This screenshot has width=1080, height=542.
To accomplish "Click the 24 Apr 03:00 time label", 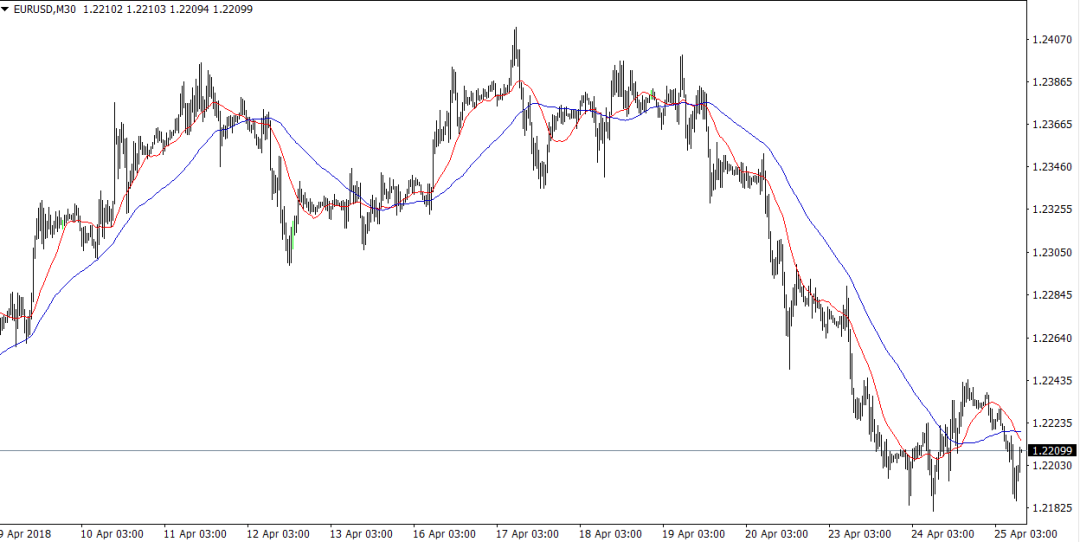I will pos(942,532).
